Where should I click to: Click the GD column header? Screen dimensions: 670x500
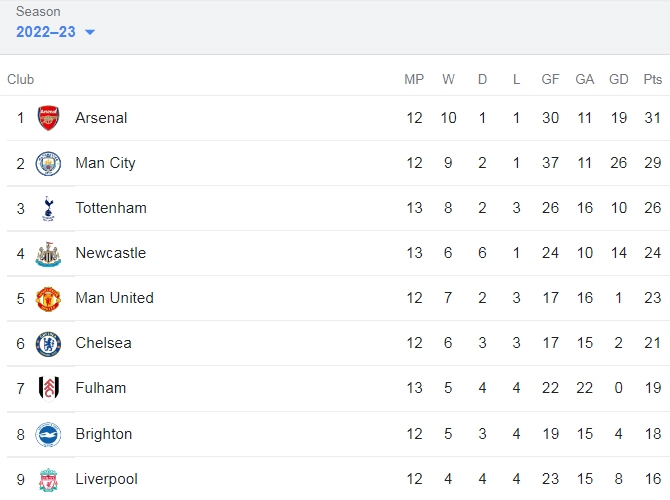pyautogui.click(x=618, y=79)
